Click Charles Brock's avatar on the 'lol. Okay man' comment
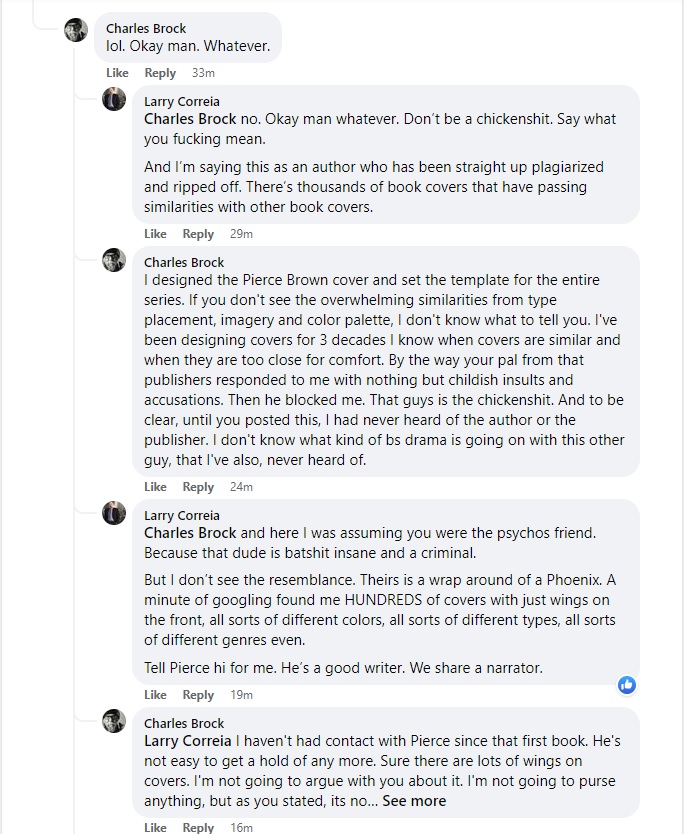 (76, 30)
